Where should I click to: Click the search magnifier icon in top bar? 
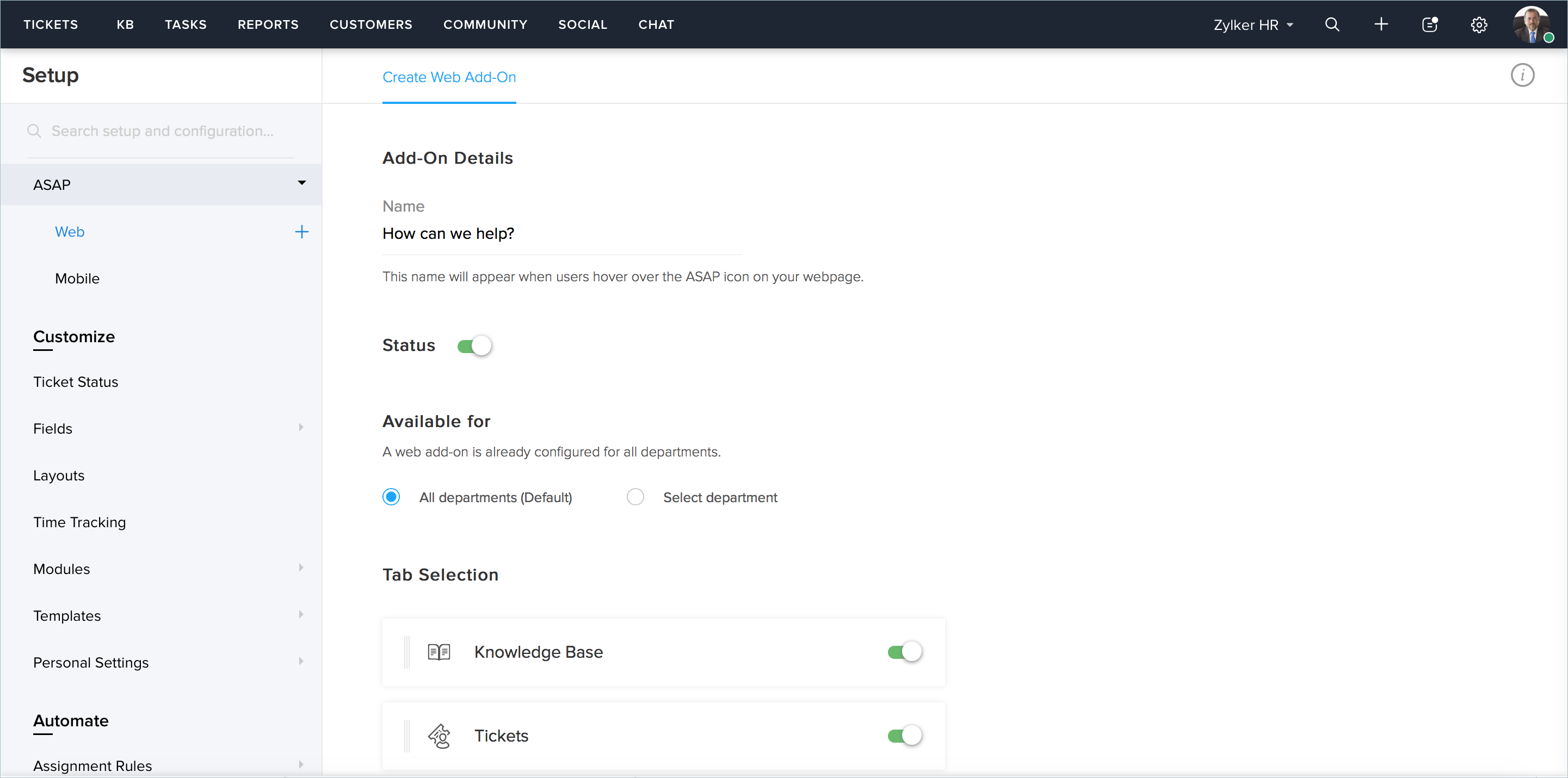pos(1332,24)
